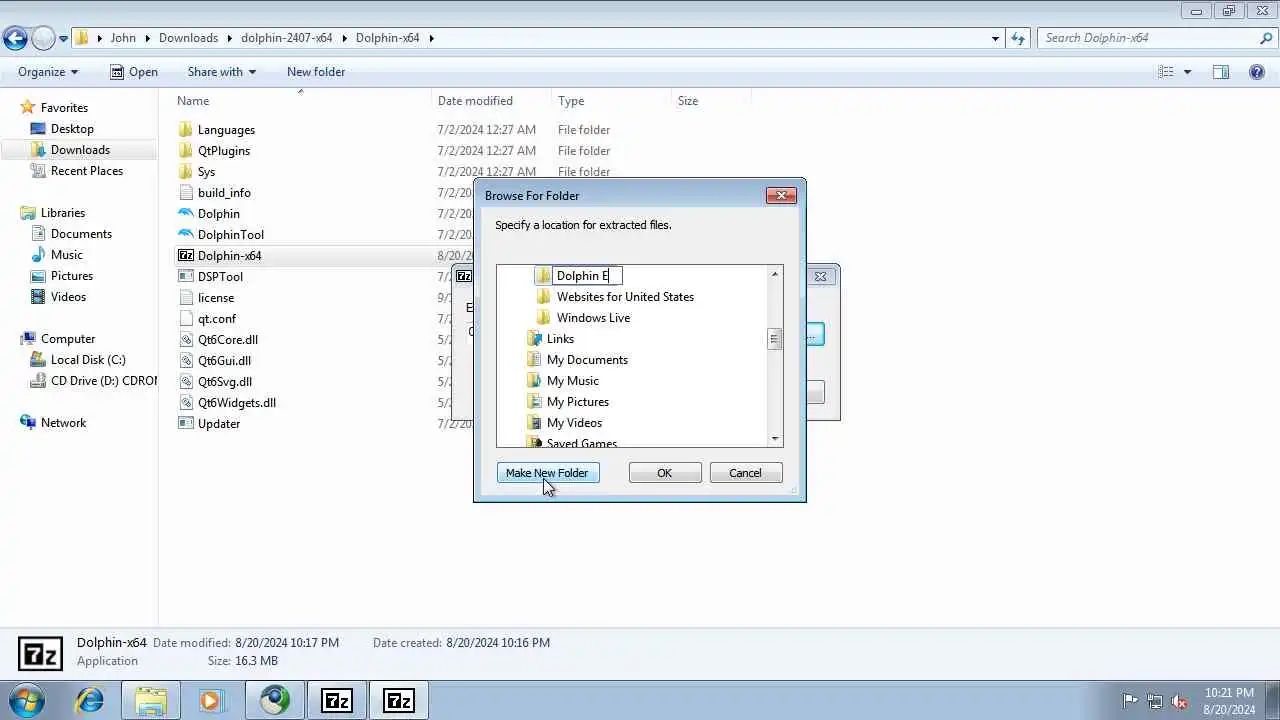The width and height of the screenshot is (1280, 720).
Task: Click the folder tree scroll down arrow
Action: pyautogui.click(x=775, y=439)
